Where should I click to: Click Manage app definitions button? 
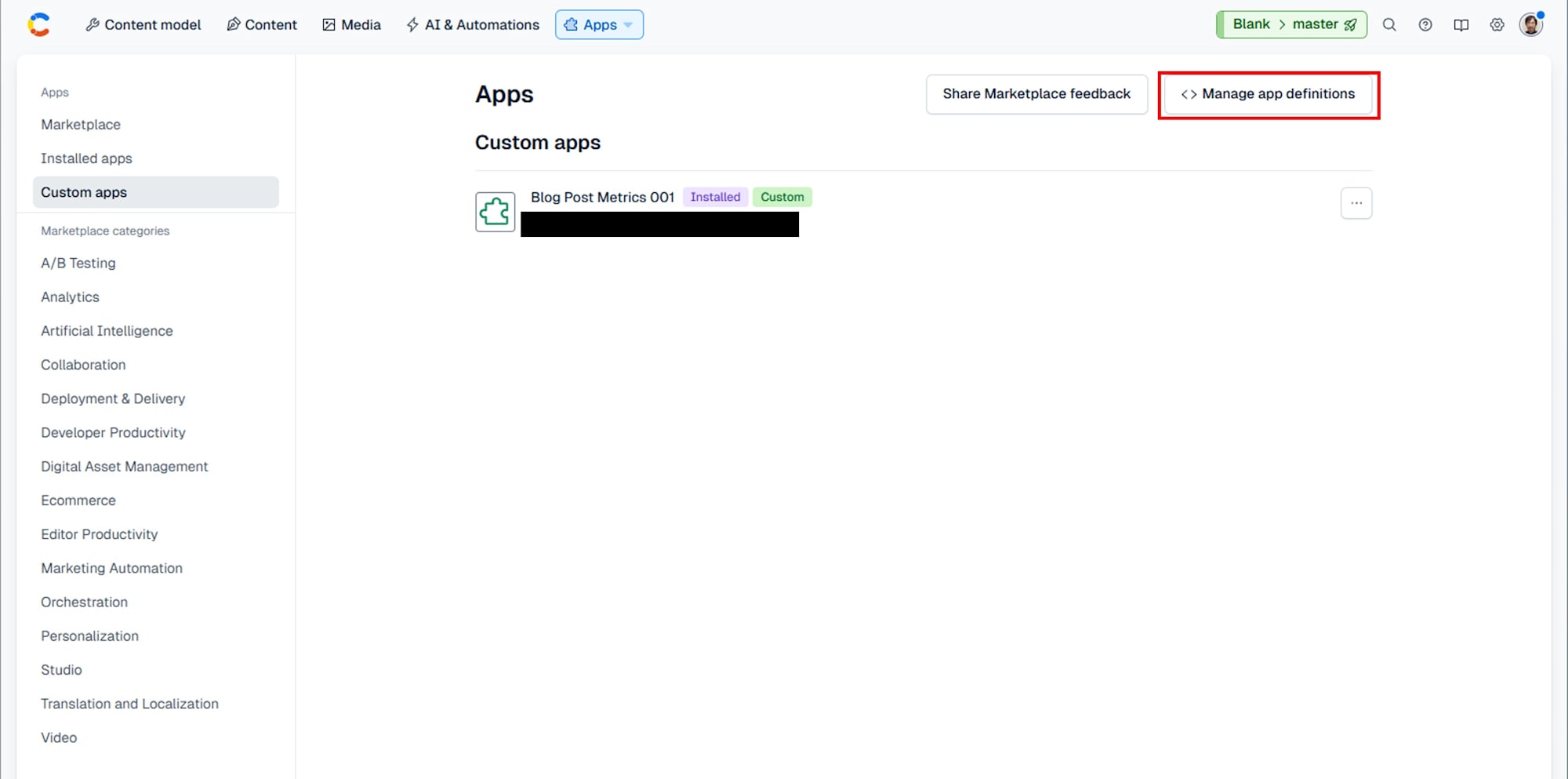click(1269, 94)
